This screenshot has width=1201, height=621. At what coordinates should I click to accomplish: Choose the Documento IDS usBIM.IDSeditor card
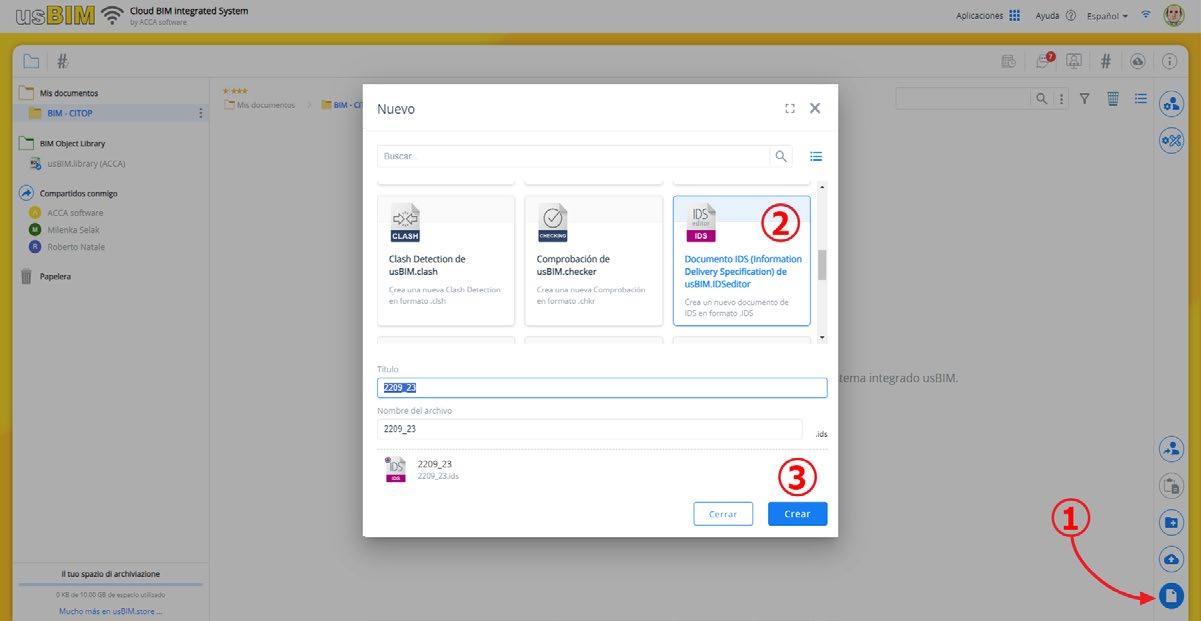(x=742, y=260)
